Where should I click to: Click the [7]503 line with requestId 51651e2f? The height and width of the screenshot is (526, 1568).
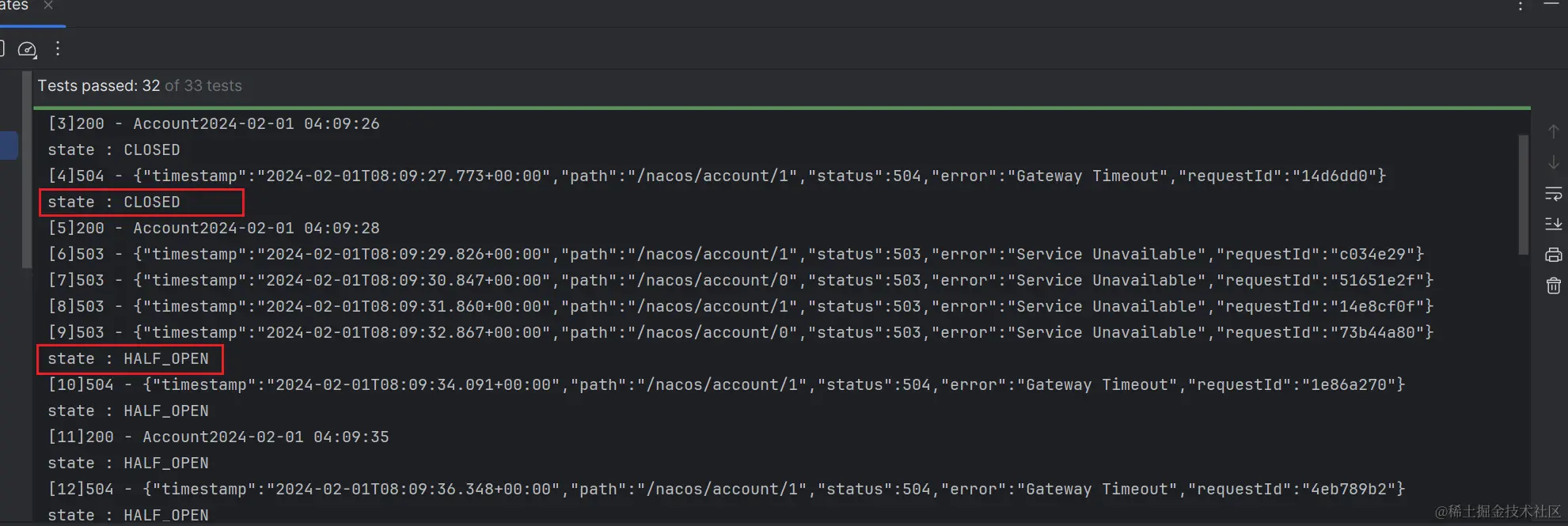(741, 280)
